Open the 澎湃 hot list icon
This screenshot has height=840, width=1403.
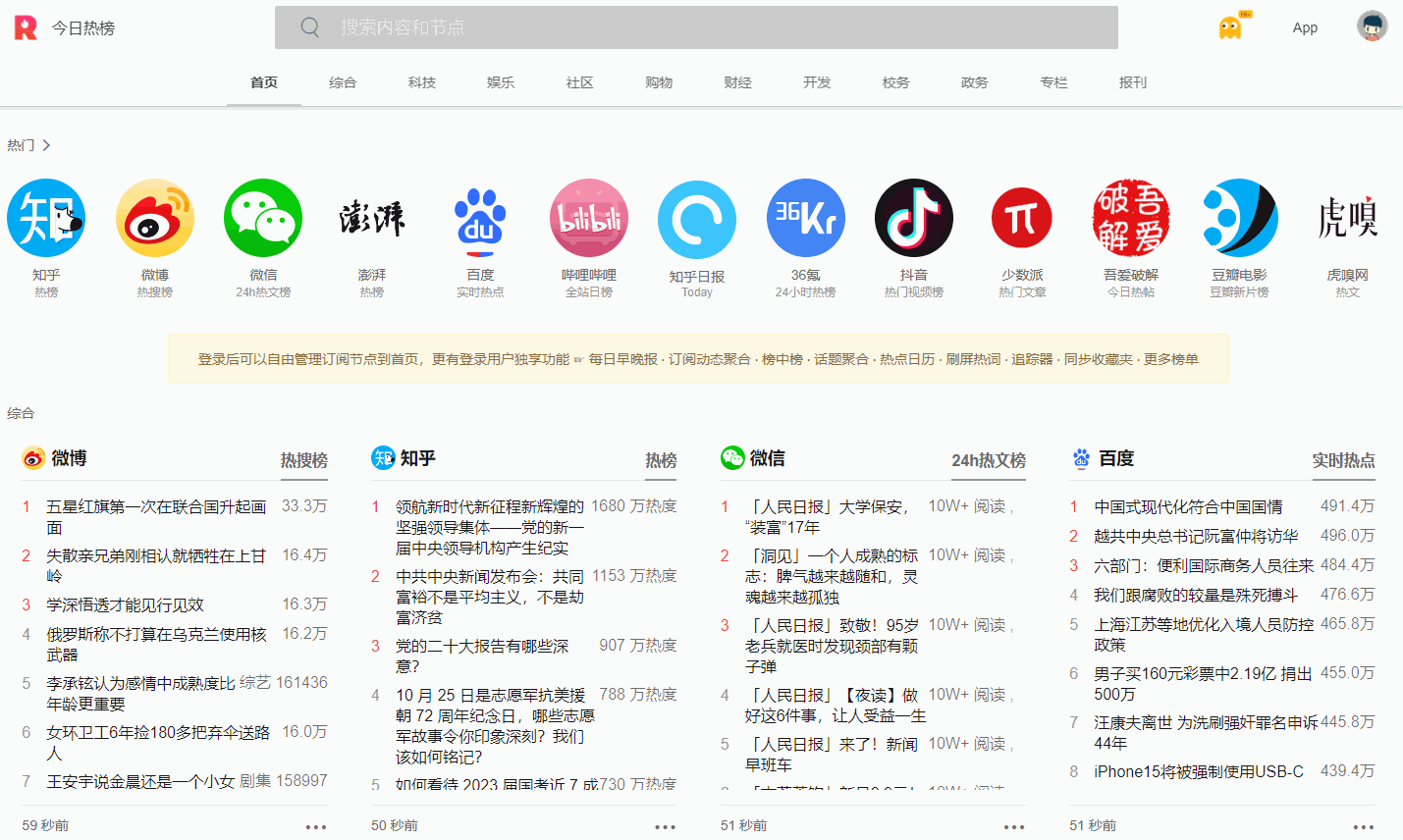click(x=372, y=218)
